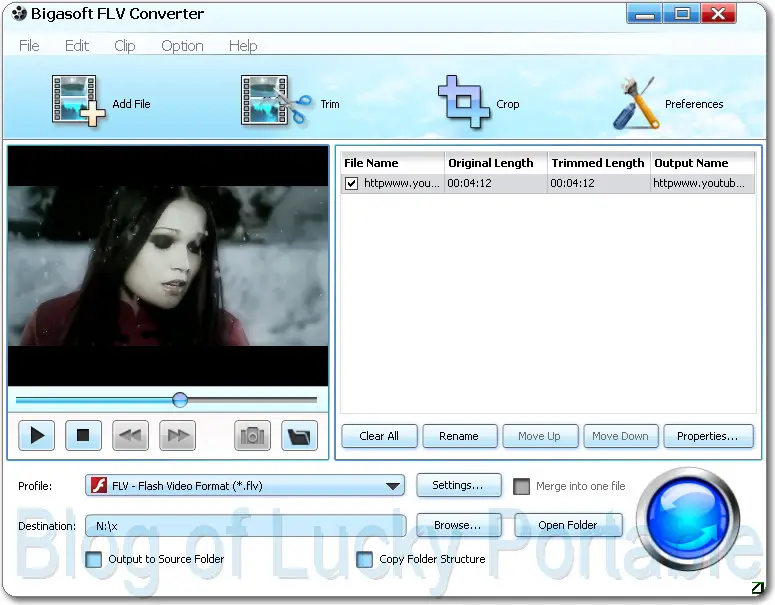The image size is (775, 605).
Task: Take a snapshot with the camera icon
Action: tap(252, 435)
